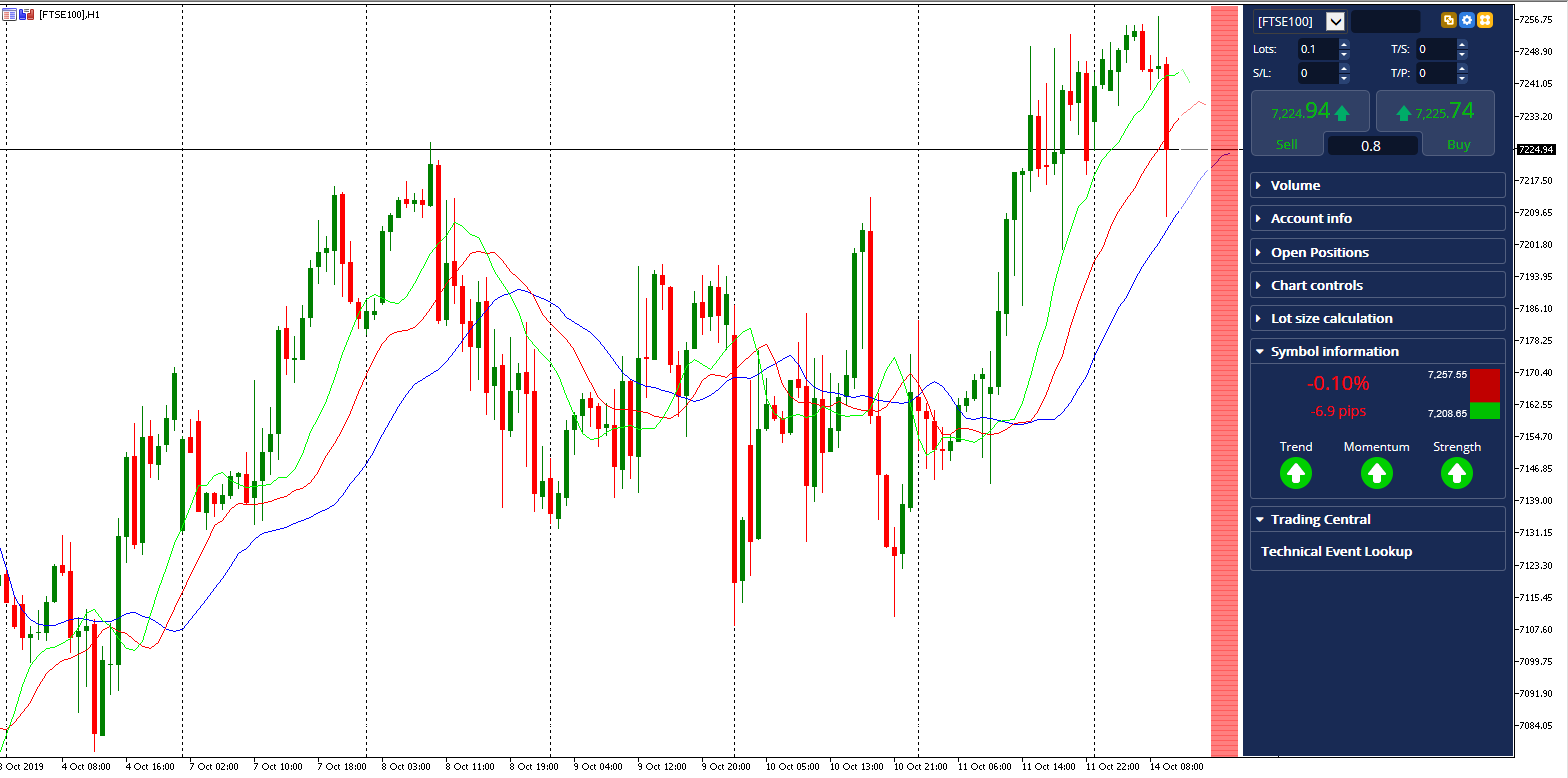Viewport: 1568px width, 778px height.
Task: Click the green Strength up-arrow indicator
Action: (1457, 474)
